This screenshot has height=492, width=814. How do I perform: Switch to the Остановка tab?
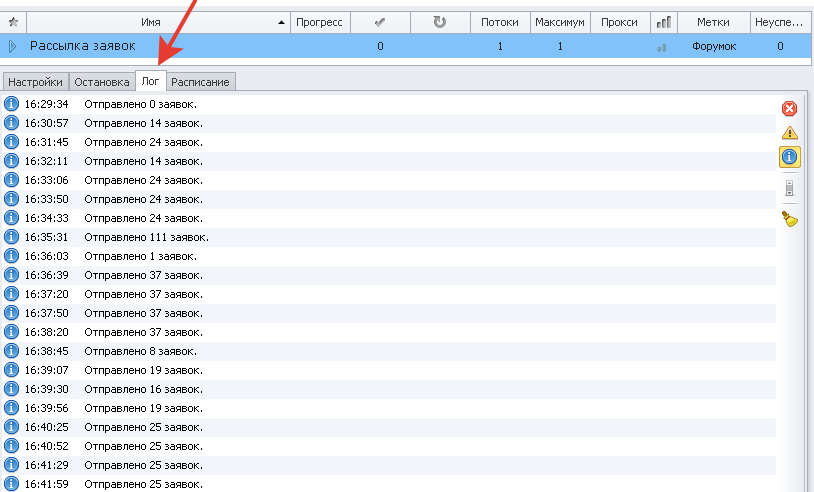[x=102, y=82]
